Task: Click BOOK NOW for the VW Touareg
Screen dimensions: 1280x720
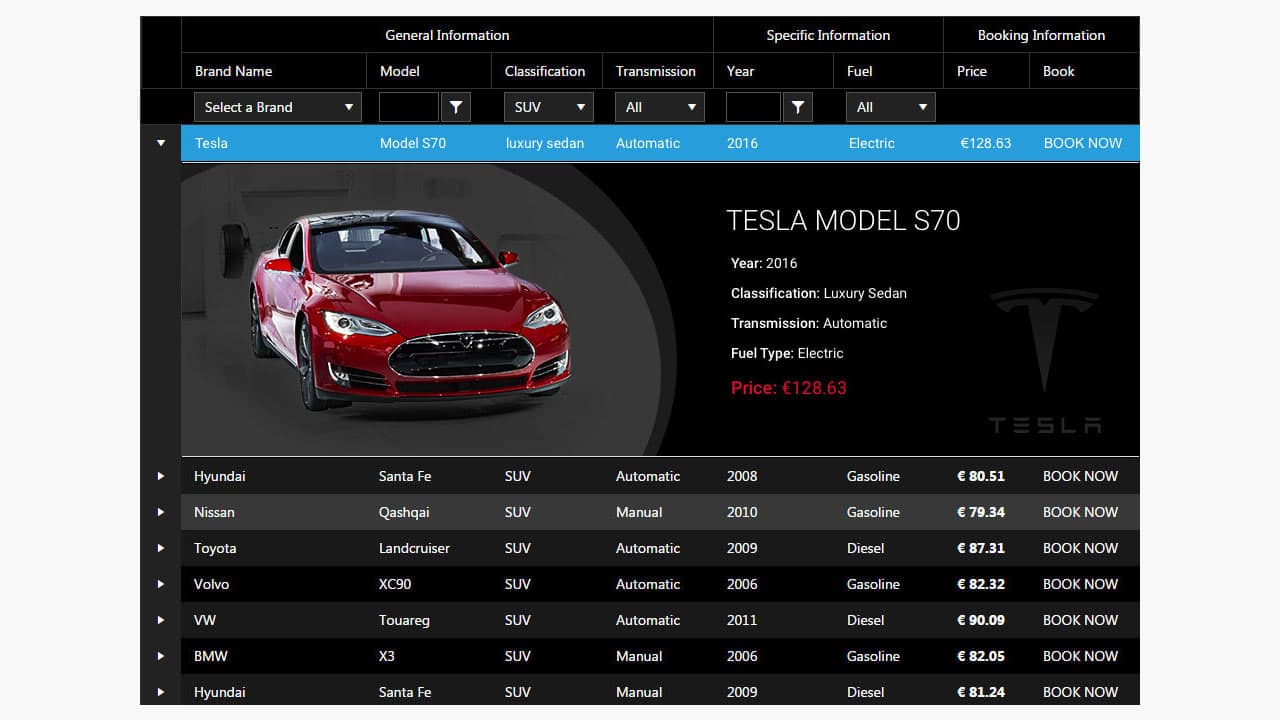Action: click(1080, 620)
